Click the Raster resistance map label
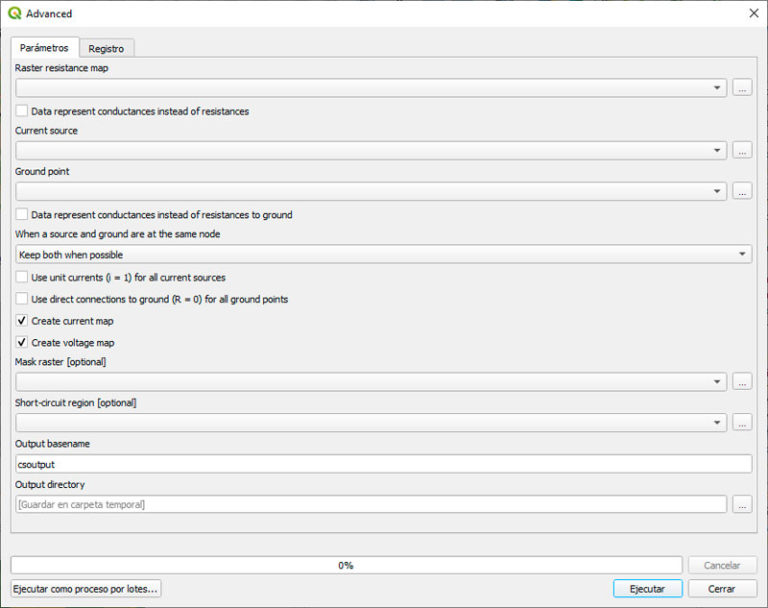 [62, 68]
